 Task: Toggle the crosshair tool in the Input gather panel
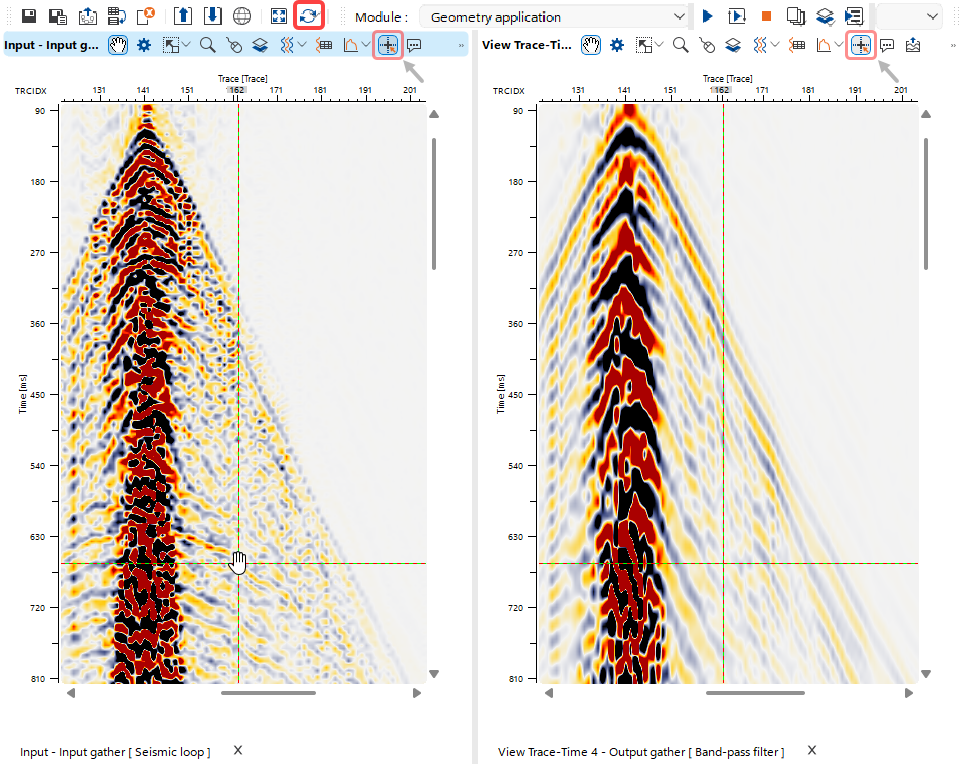tap(388, 45)
